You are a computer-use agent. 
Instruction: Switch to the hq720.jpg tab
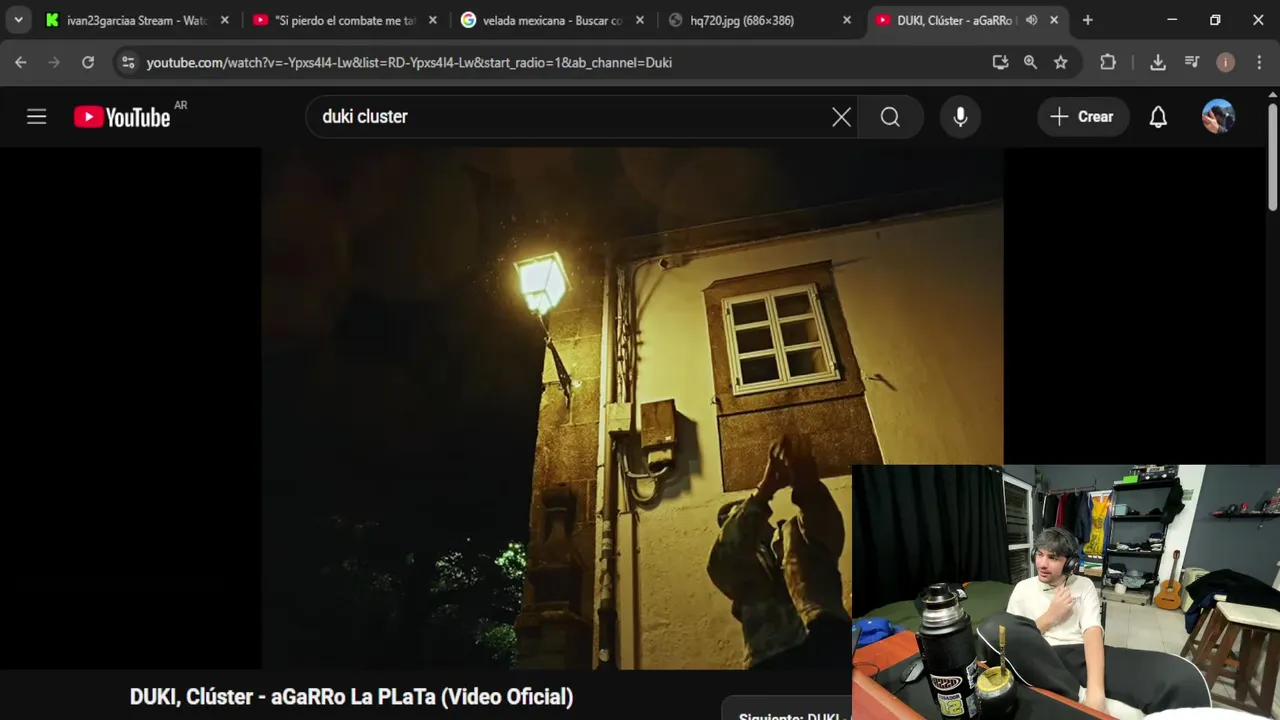coord(760,20)
